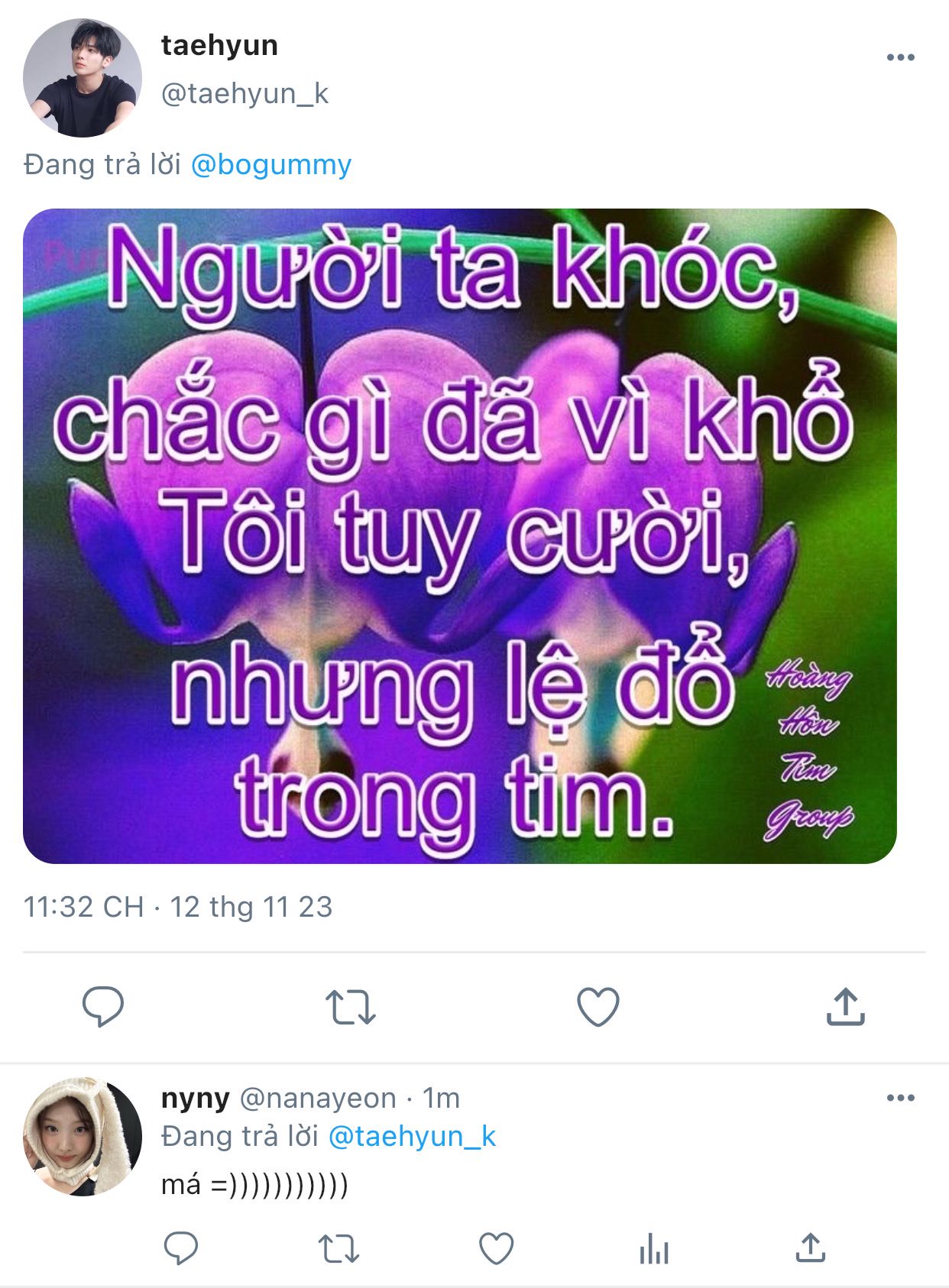Viewport: 949px width, 1288px height.
Task: View analytics for nyny's reply
Action: click(653, 1249)
